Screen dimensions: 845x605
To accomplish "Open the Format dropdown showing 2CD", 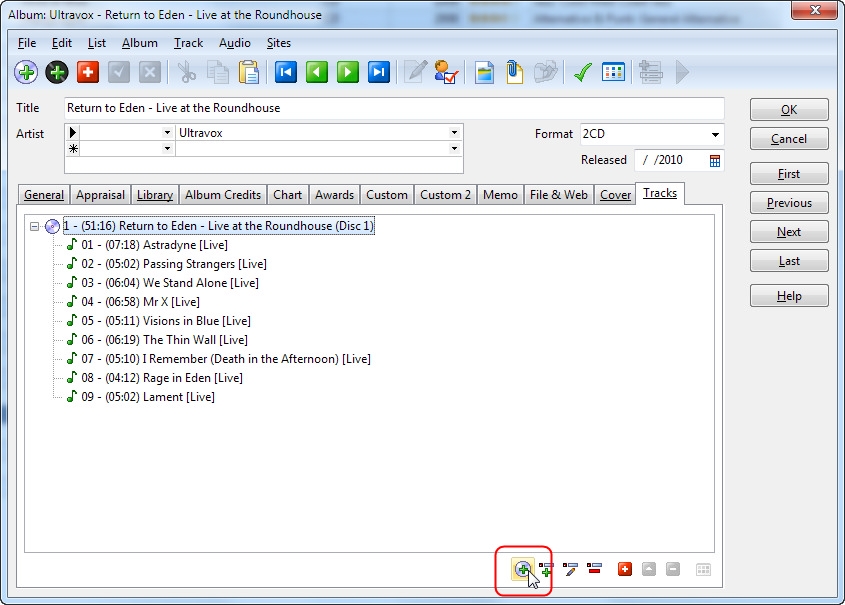I will point(715,134).
